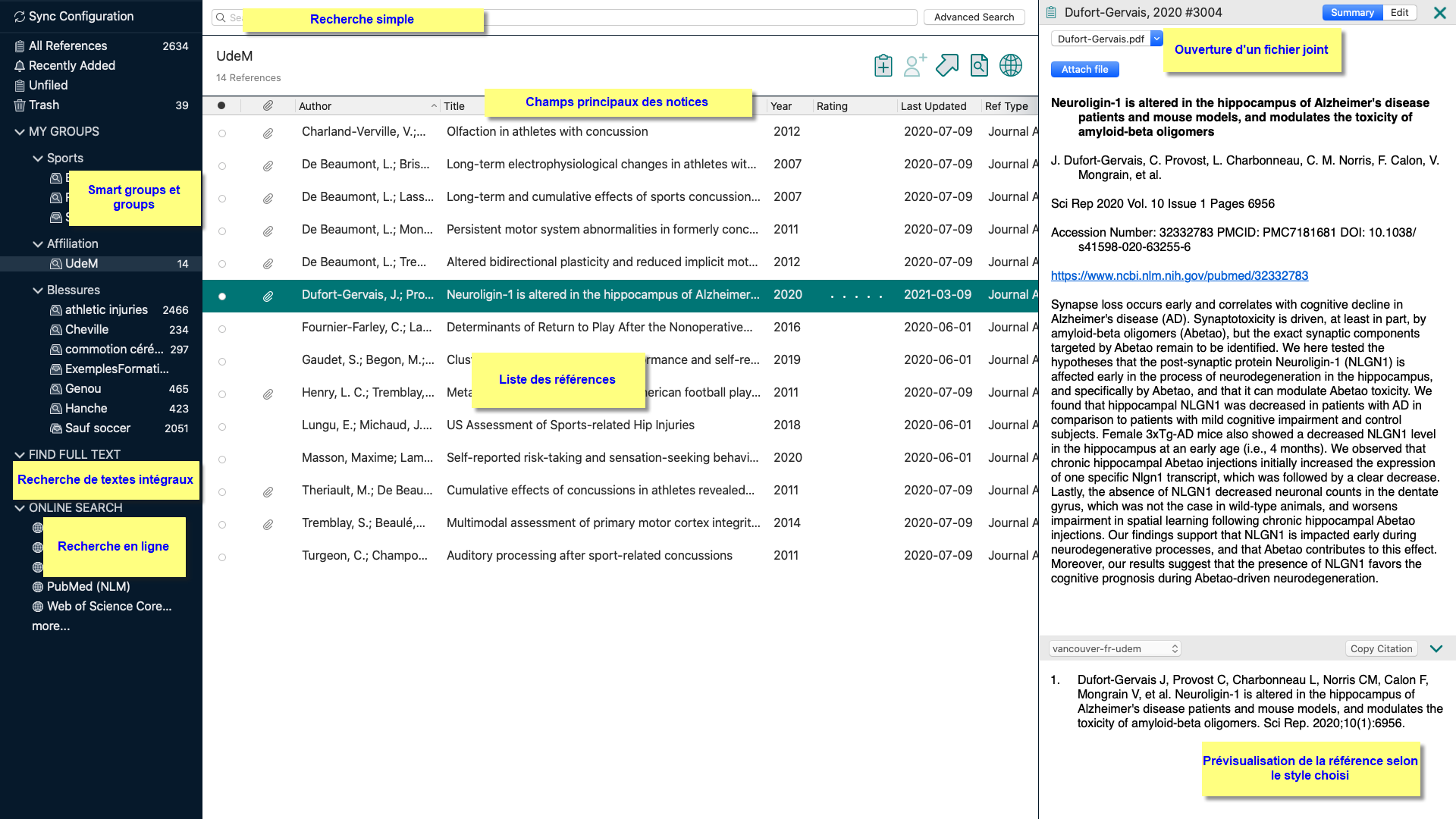Click the Edit button for current reference
The width and height of the screenshot is (1456, 819).
[1399, 12]
